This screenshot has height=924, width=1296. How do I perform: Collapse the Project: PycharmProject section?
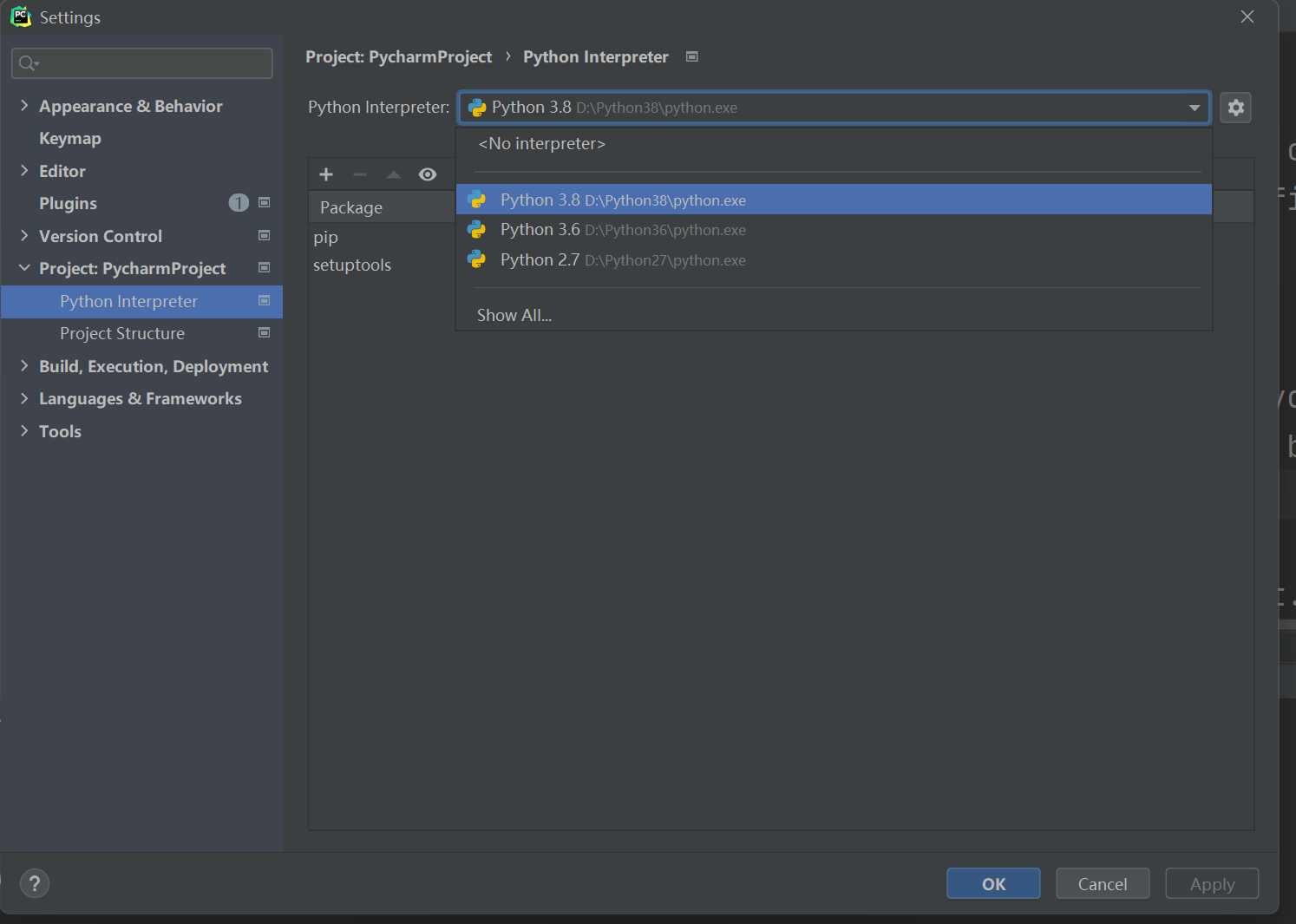[24, 268]
